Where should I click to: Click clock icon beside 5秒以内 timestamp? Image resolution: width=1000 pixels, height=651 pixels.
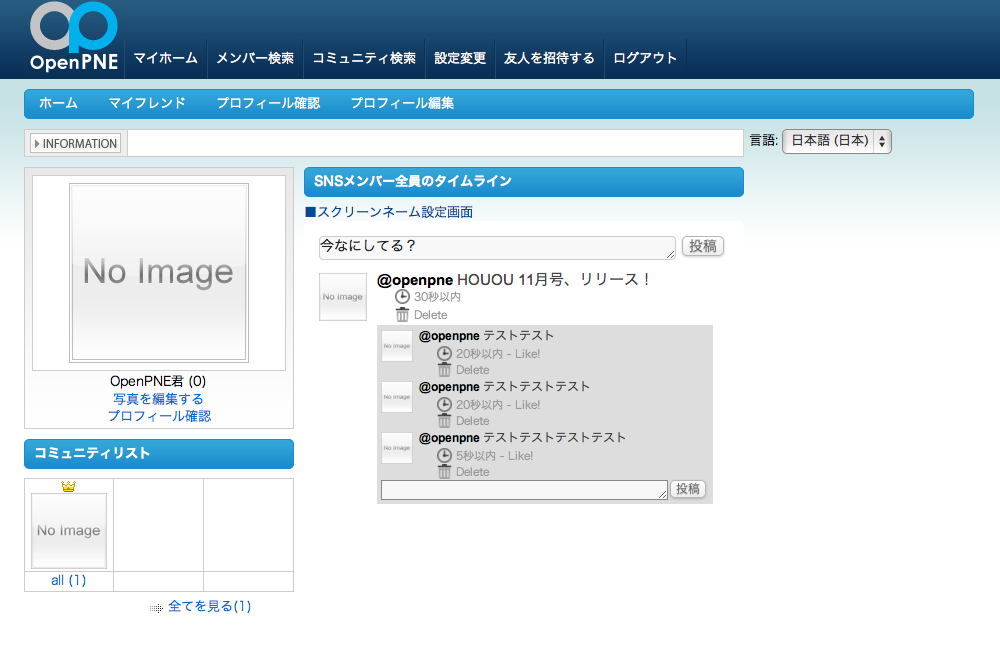click(444, 456)
